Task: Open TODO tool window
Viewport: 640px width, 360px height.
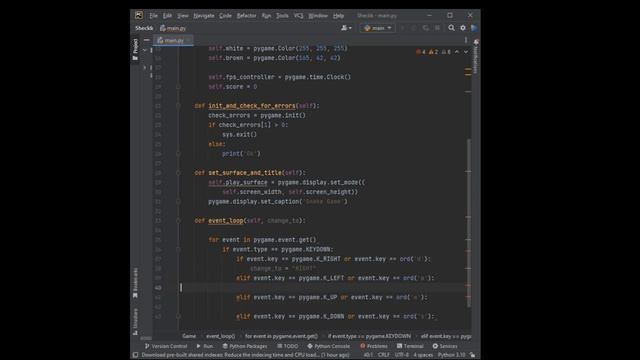Action: point(288,346)
